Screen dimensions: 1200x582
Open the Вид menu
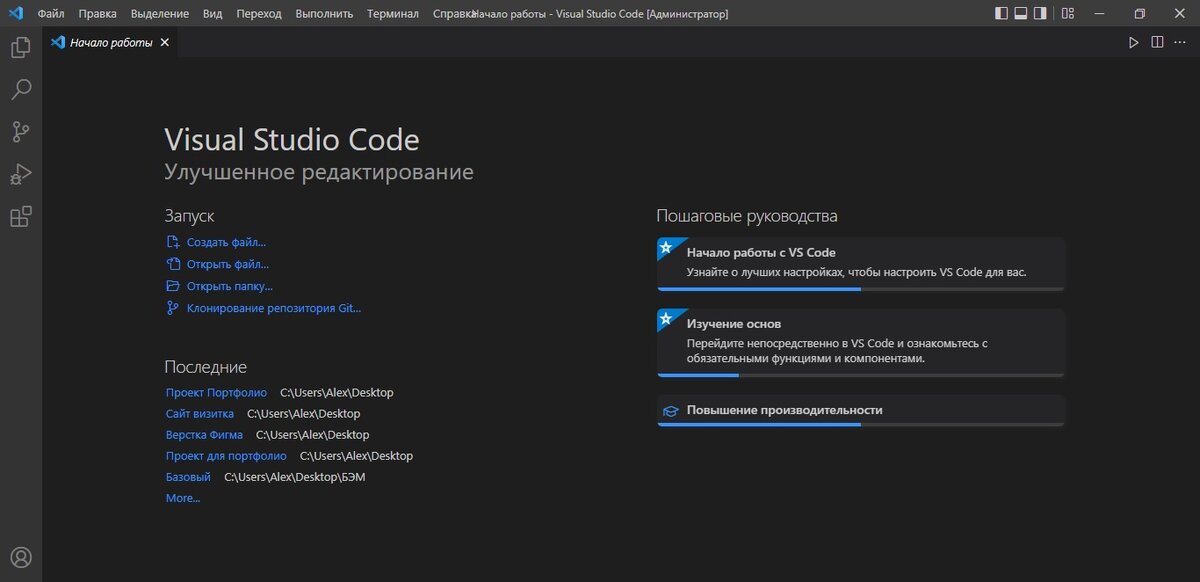tap(212, 14)
